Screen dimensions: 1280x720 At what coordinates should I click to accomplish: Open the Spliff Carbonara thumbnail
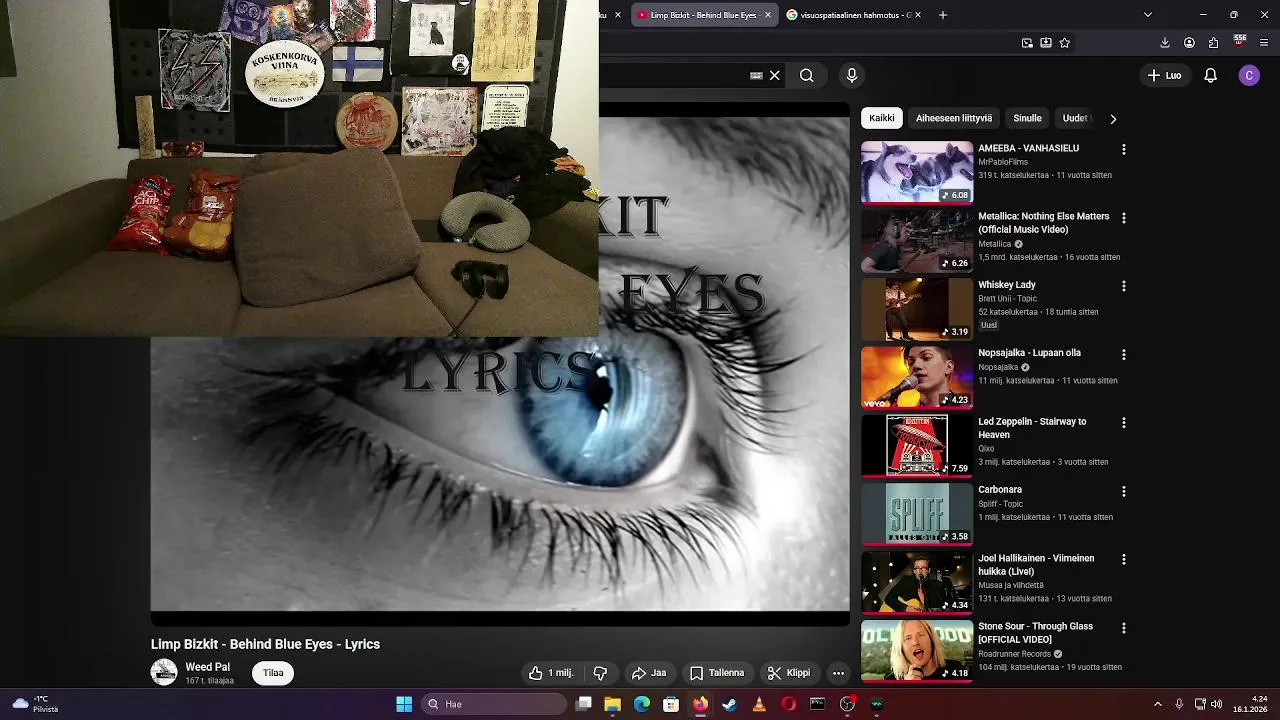point(917,514)
